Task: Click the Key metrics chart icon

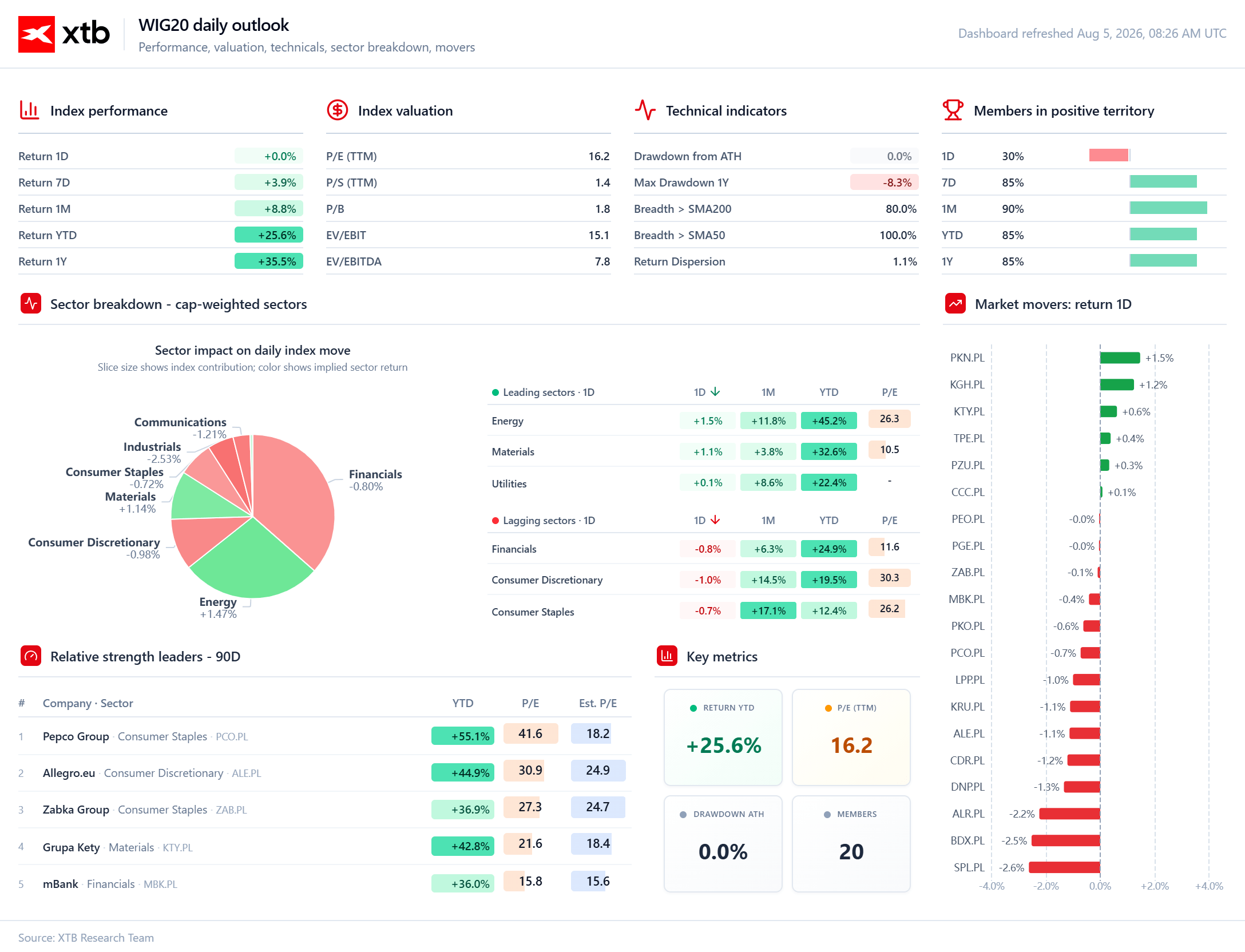Action: pyautogui.click(x=667, y=656)
